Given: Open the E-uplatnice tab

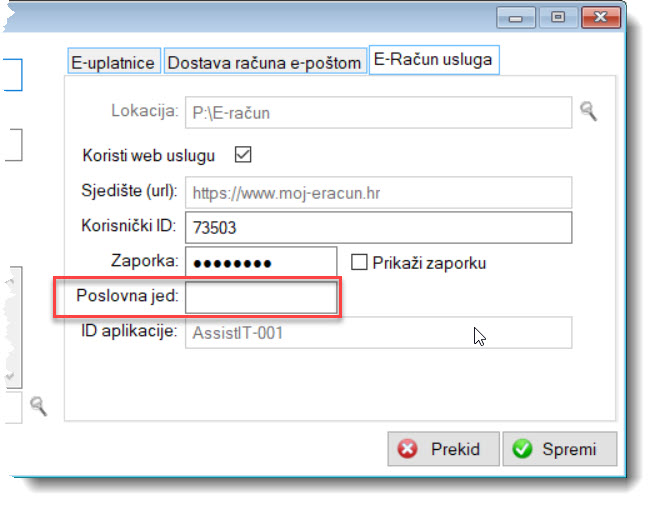Looking at the screenshot, I should (x=113, y=62).
